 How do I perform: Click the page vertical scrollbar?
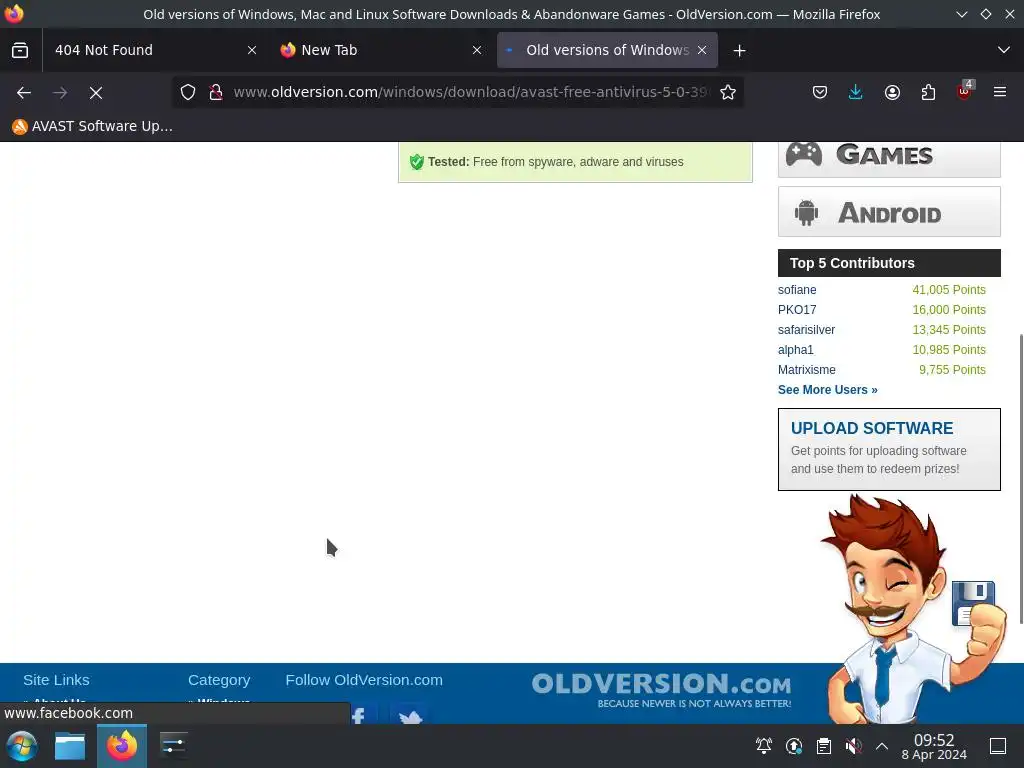pyautogui.click(x=1020, y=479)
